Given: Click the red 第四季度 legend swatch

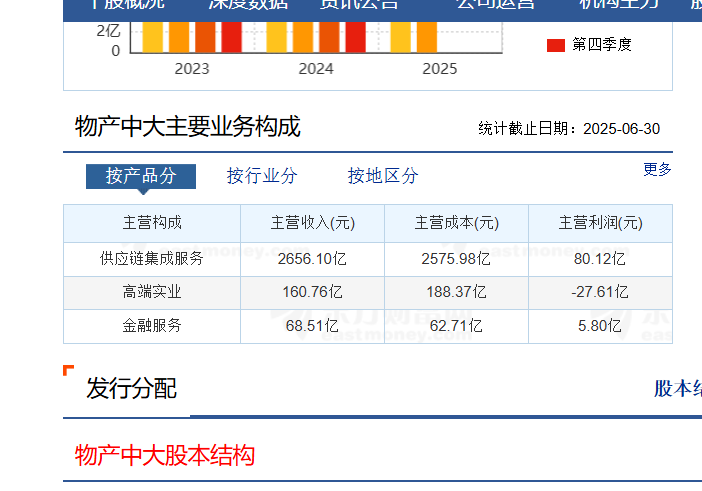Looking at the screenshot, I should 556,45.
